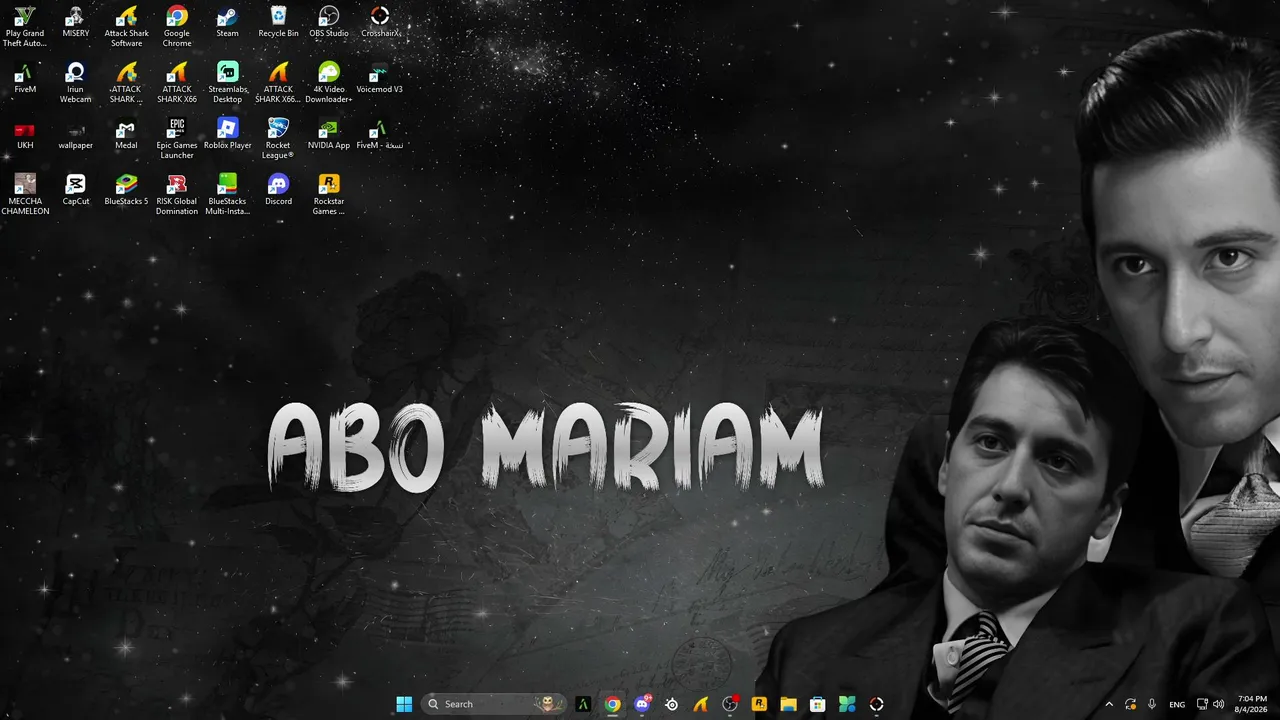The image size is (1280, 720).
Task: Click the sync update tray icon
Action: 1130,704
